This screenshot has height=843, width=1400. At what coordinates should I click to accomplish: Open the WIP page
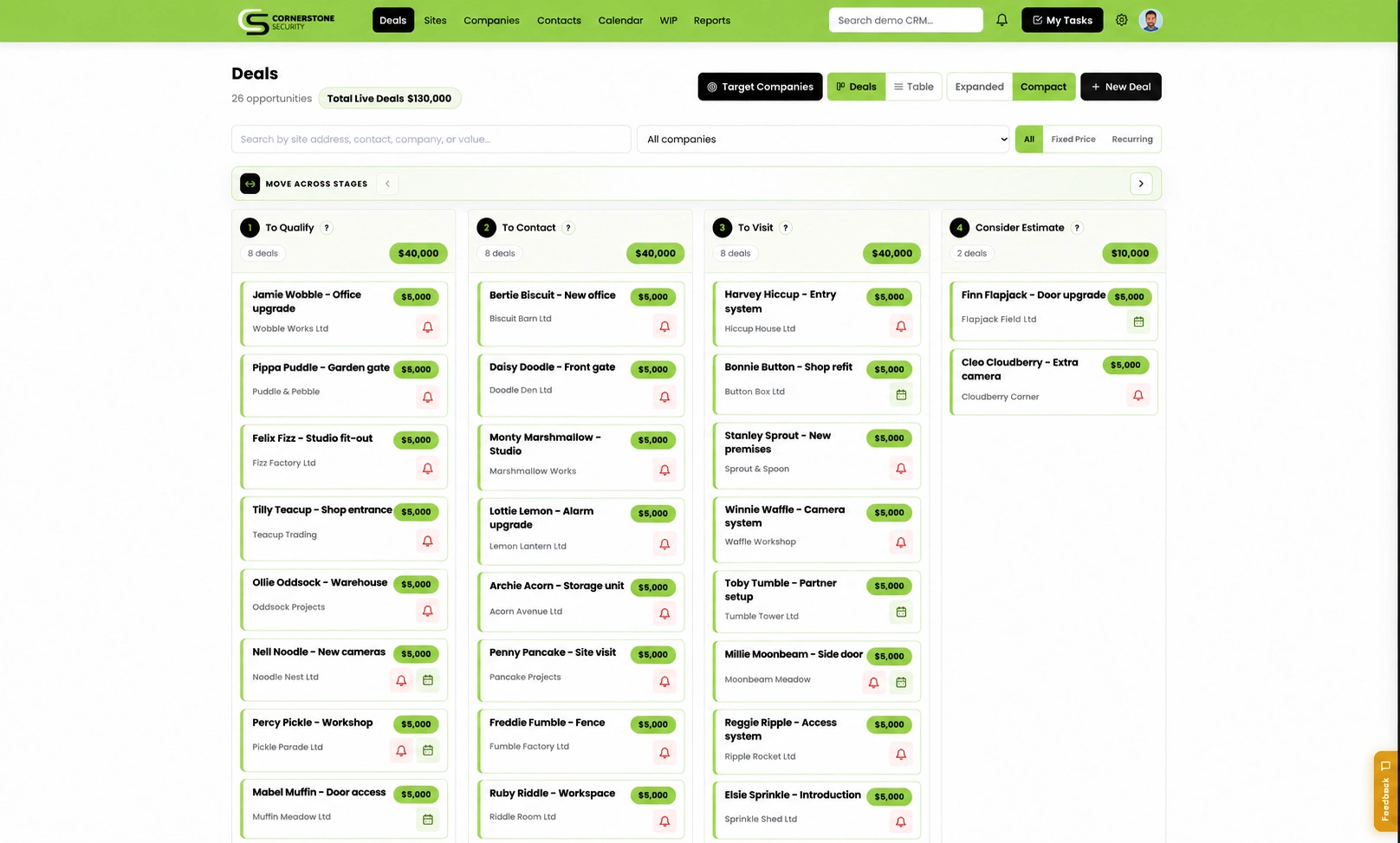(x=668, y=20)
